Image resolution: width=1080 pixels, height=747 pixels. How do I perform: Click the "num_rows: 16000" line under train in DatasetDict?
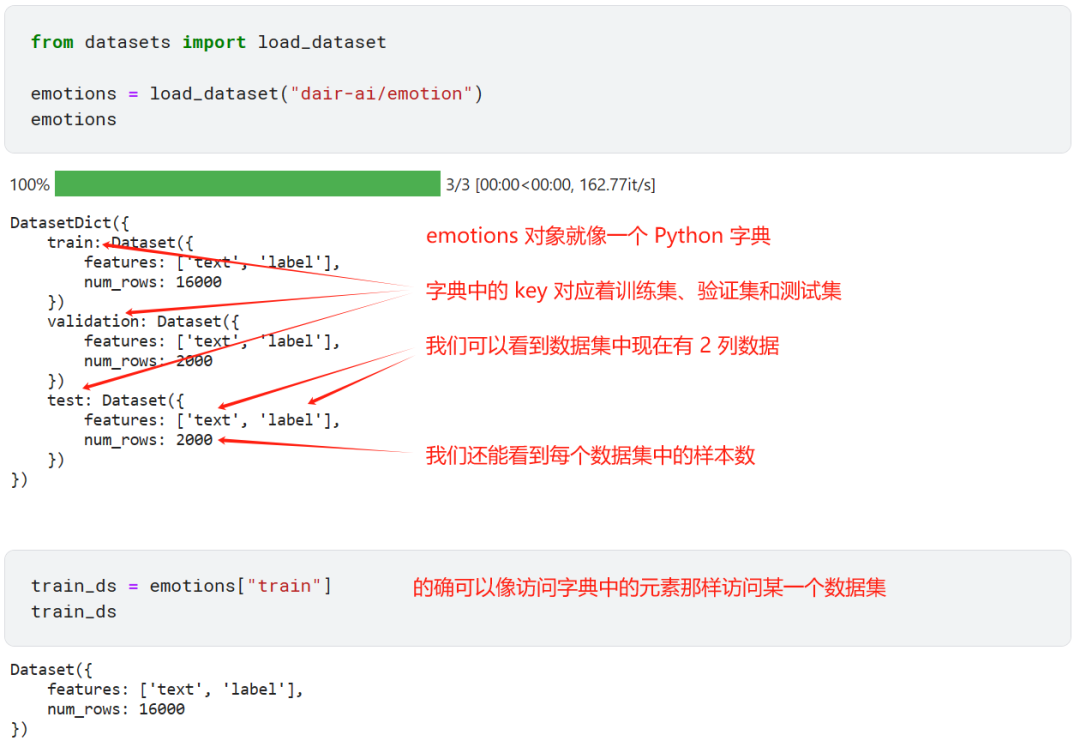click(153, 282)
